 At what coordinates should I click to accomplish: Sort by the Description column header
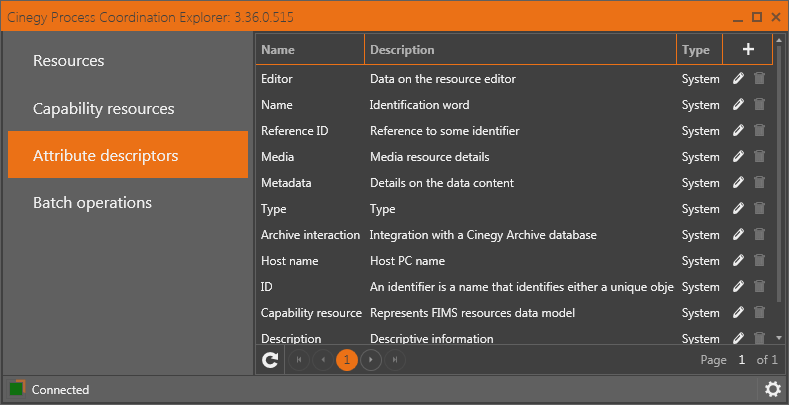coord(520,49)
